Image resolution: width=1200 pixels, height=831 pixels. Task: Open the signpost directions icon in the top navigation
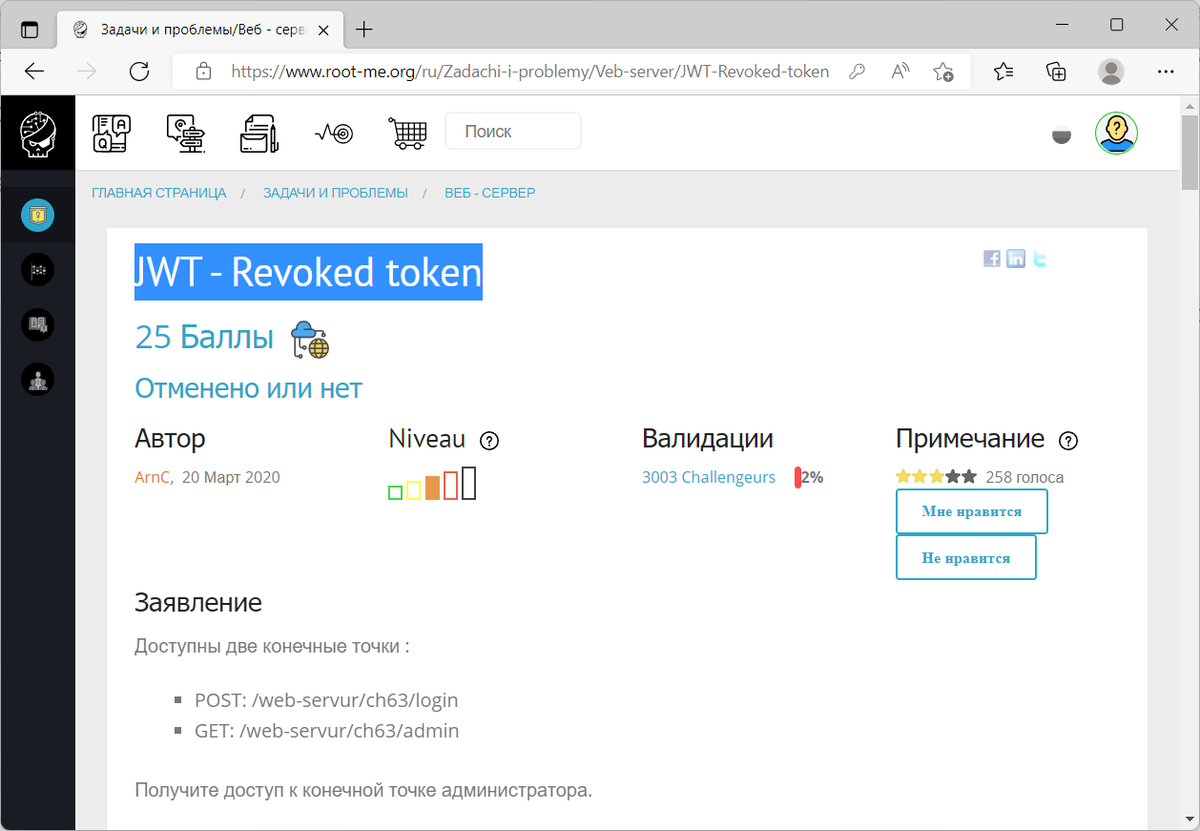click(x=185, y=132)
